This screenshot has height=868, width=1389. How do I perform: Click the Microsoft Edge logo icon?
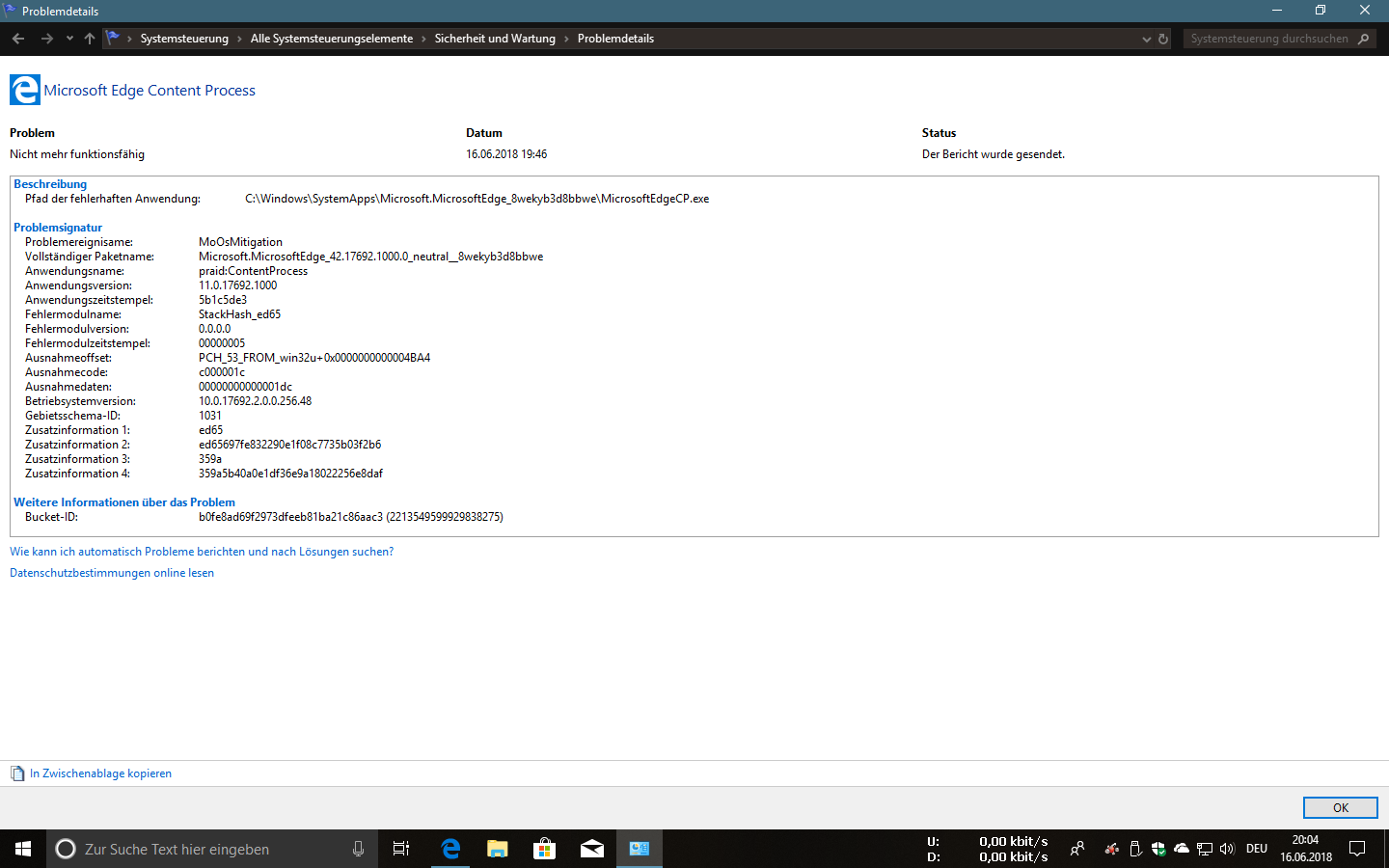point(25,90)
